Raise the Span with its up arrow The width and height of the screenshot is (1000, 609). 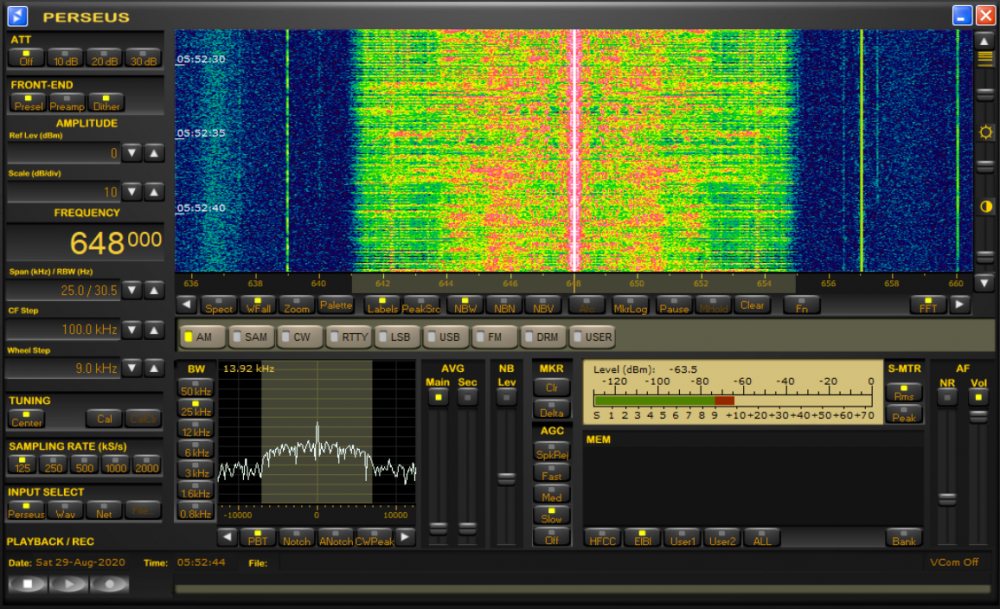coord(154,289)
